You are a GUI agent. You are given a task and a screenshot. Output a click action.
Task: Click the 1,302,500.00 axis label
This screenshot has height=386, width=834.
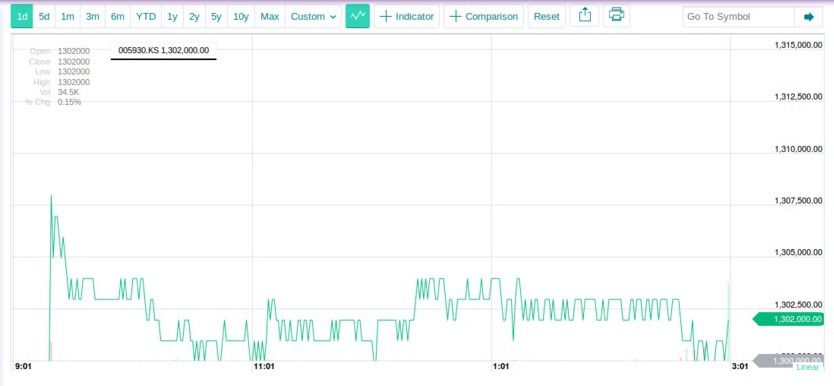pyautogui.click(x=799, y=305)
